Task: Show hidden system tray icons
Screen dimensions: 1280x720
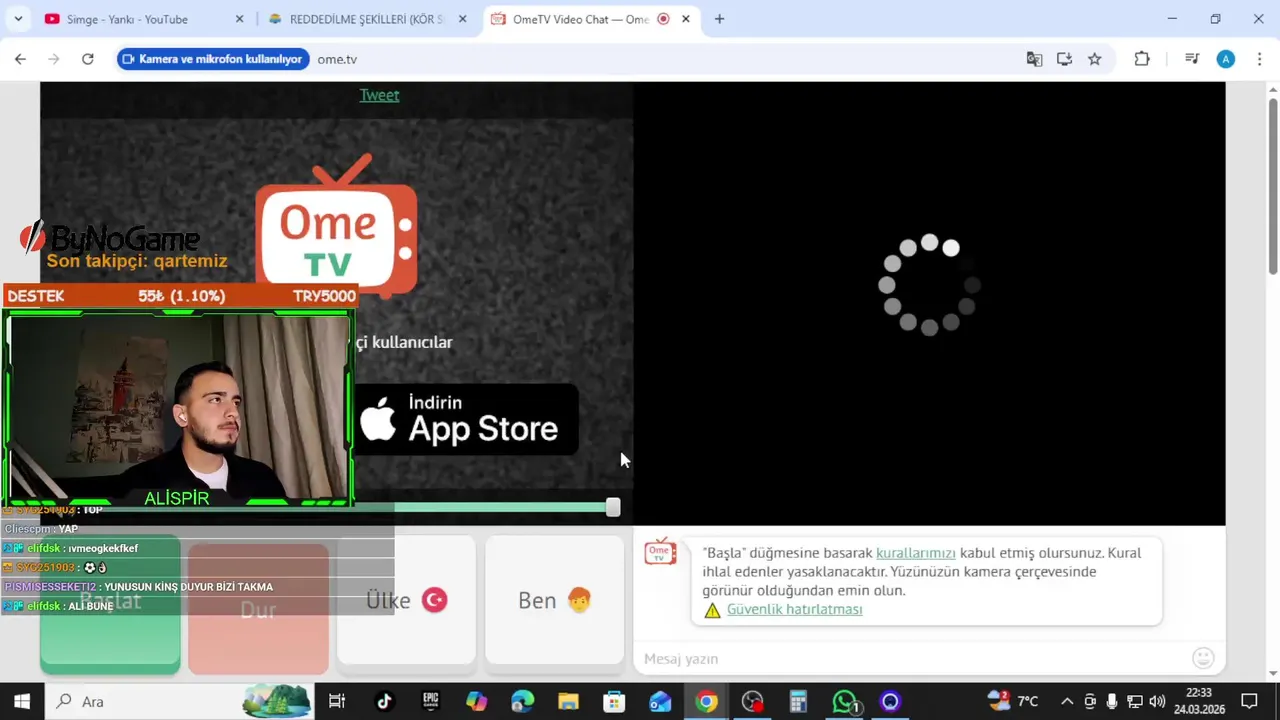Action: pyautogui.click(x=1067, y=701)
